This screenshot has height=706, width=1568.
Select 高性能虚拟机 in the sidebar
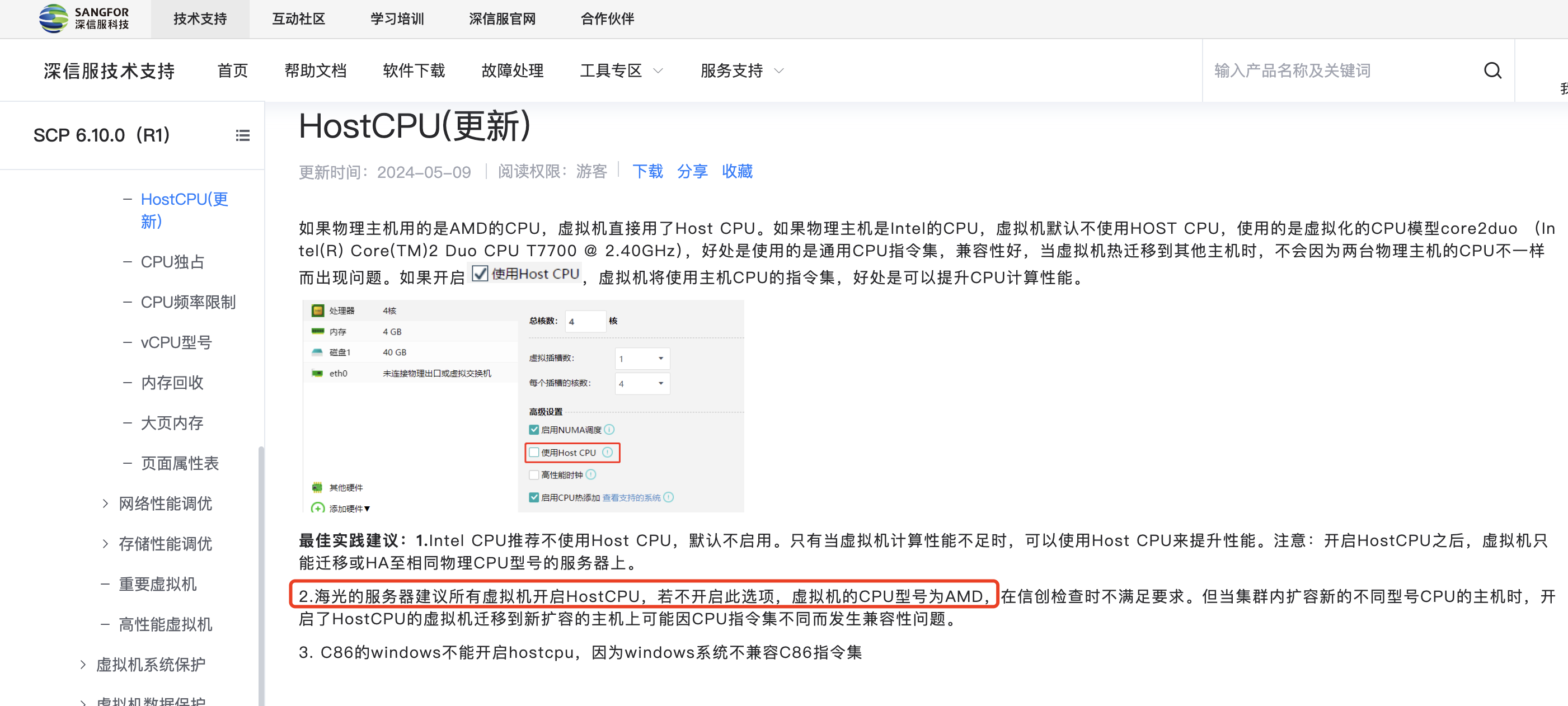(x=165, y=624)
